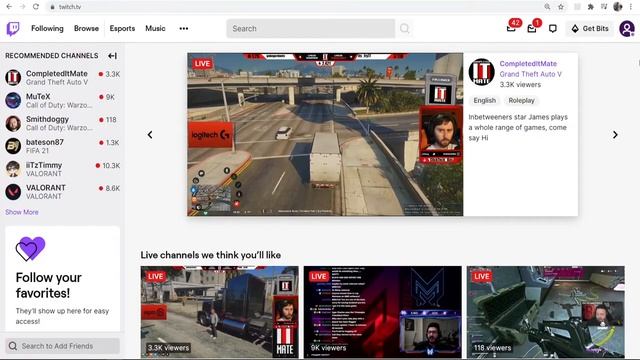The height and width of the screenshot is (360, 640).
Task: Click the browser forward arrow
Action: coord(22,7)
